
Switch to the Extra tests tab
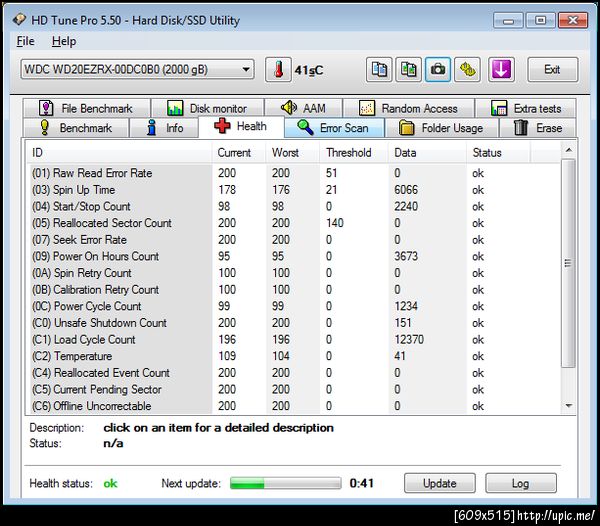tap(526, 108)
